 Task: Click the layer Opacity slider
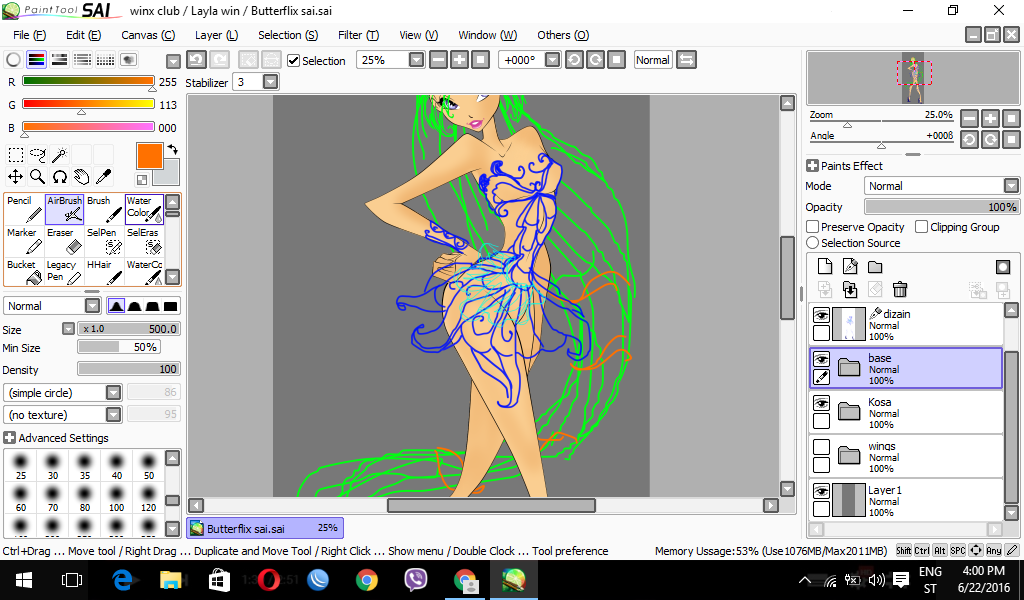coord(942,207)
